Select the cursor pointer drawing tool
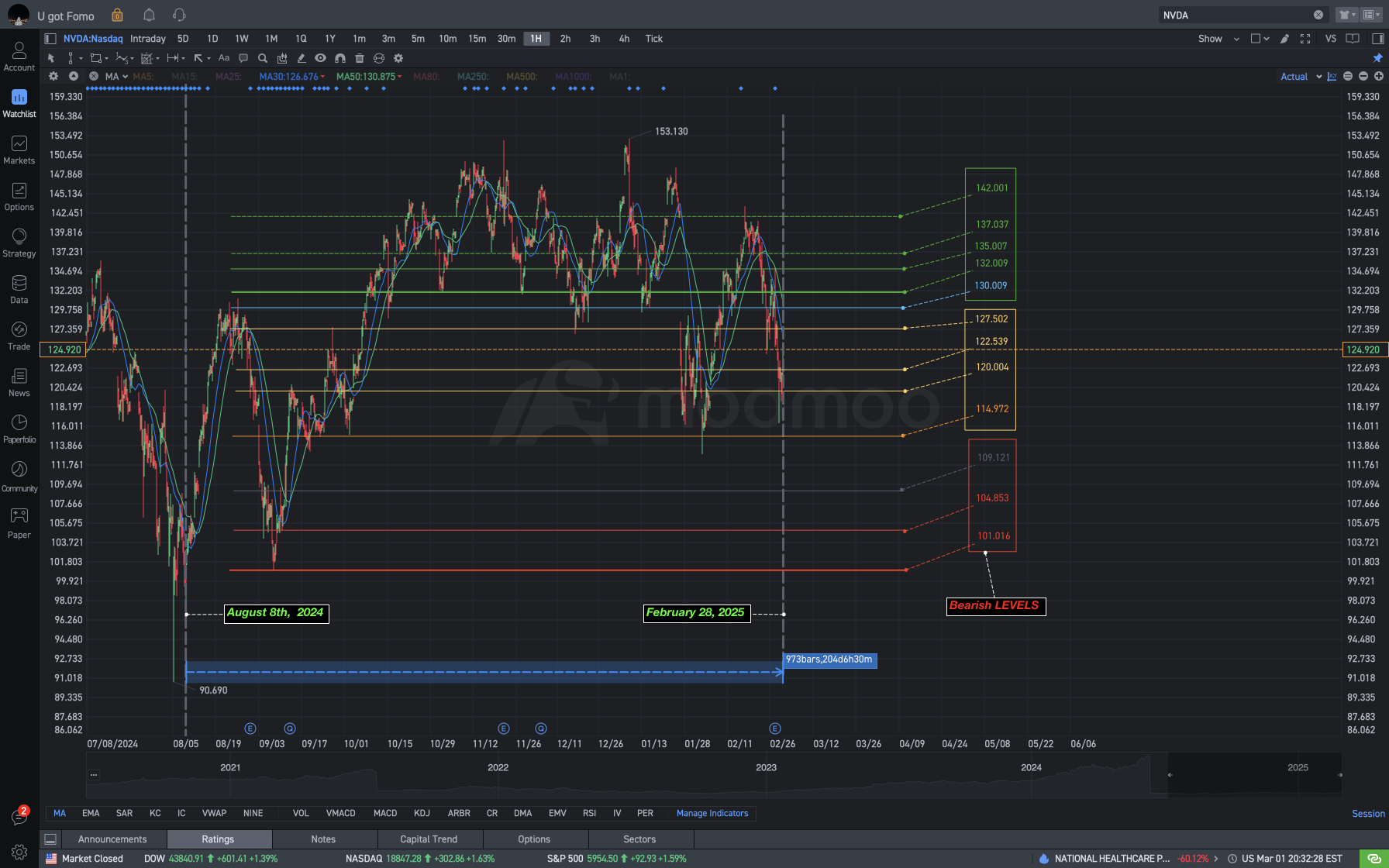The image size is (1389, 868). (51, 58)
